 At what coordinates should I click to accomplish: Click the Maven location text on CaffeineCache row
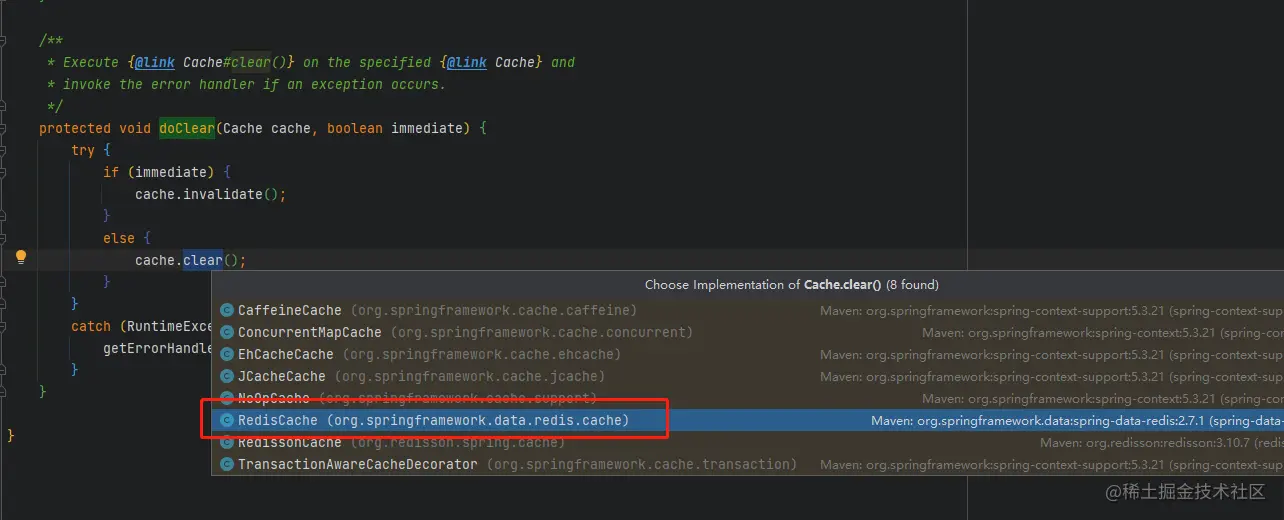coord(1052,311)
